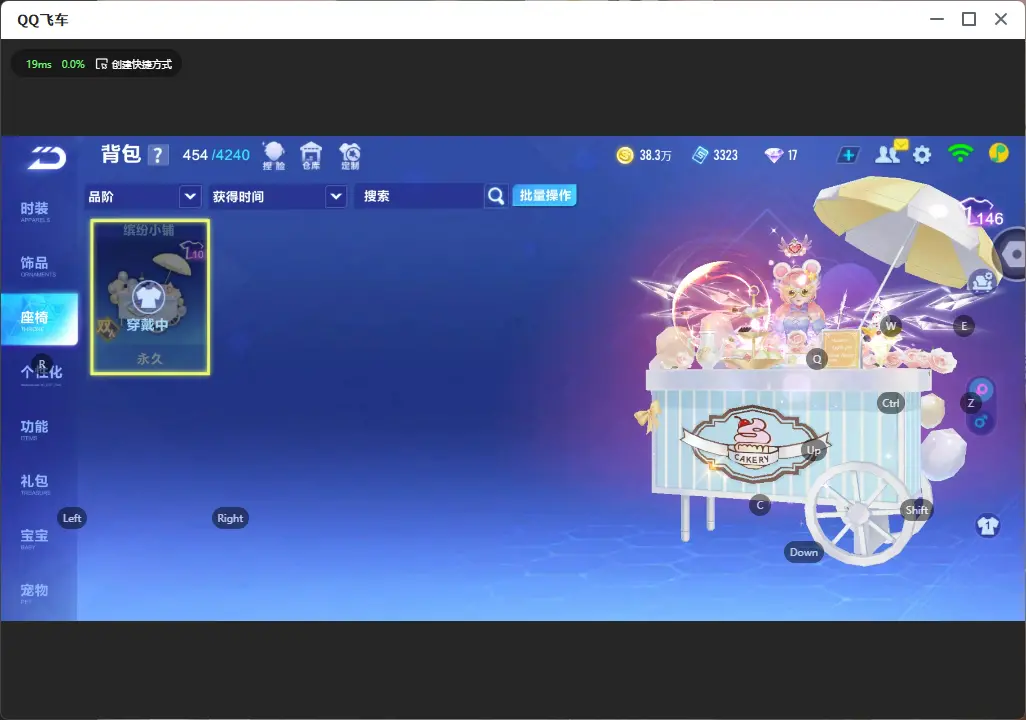Click the 454/4240 capacity text
This screenshot has width=1026, height=720.
tap(216, 155)
